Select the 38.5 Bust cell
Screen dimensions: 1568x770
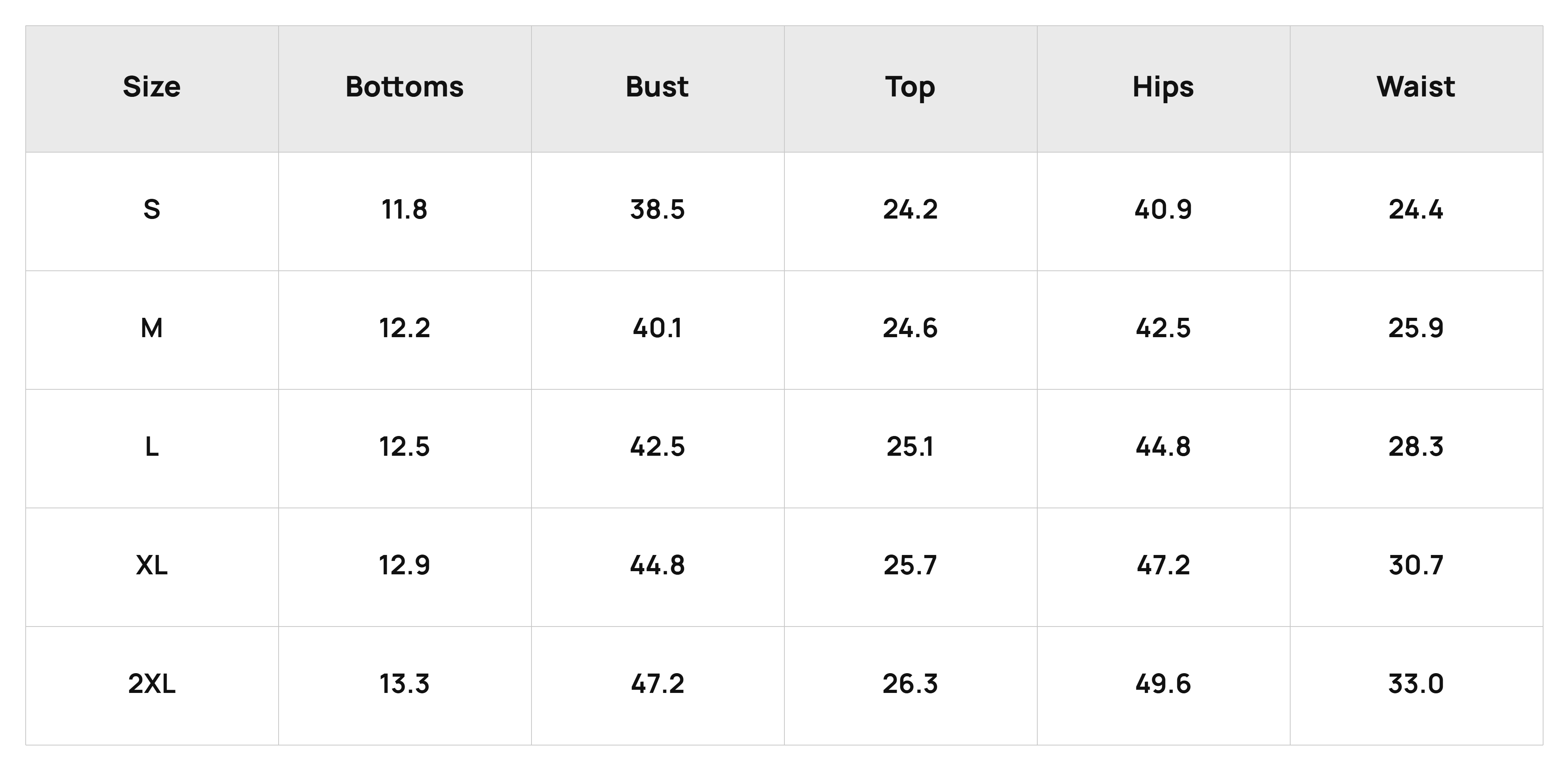[658, 210]
